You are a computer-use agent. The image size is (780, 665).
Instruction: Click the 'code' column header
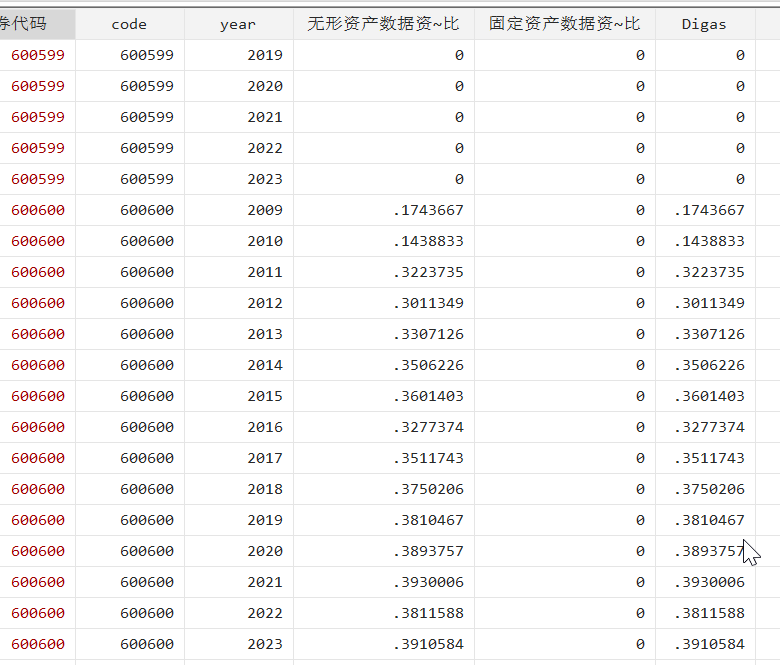pos(129,24)
